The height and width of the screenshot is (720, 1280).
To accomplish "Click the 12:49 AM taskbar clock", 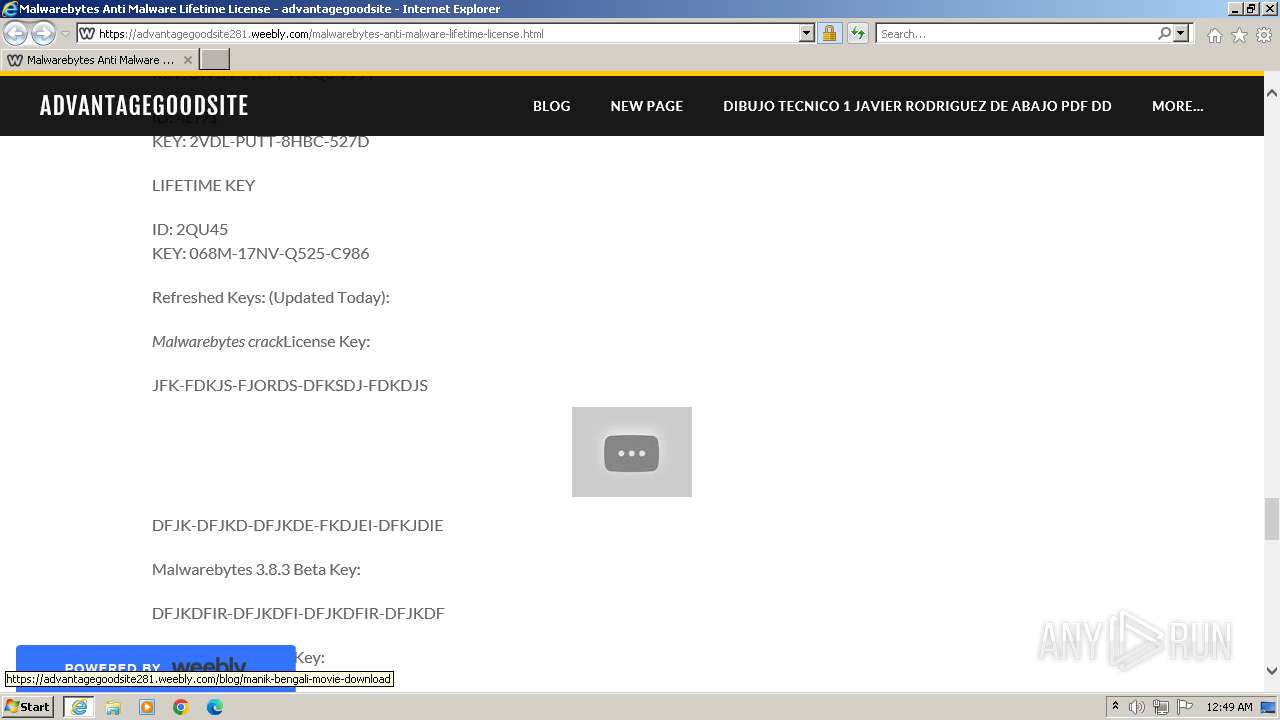I will (1229, 707).
